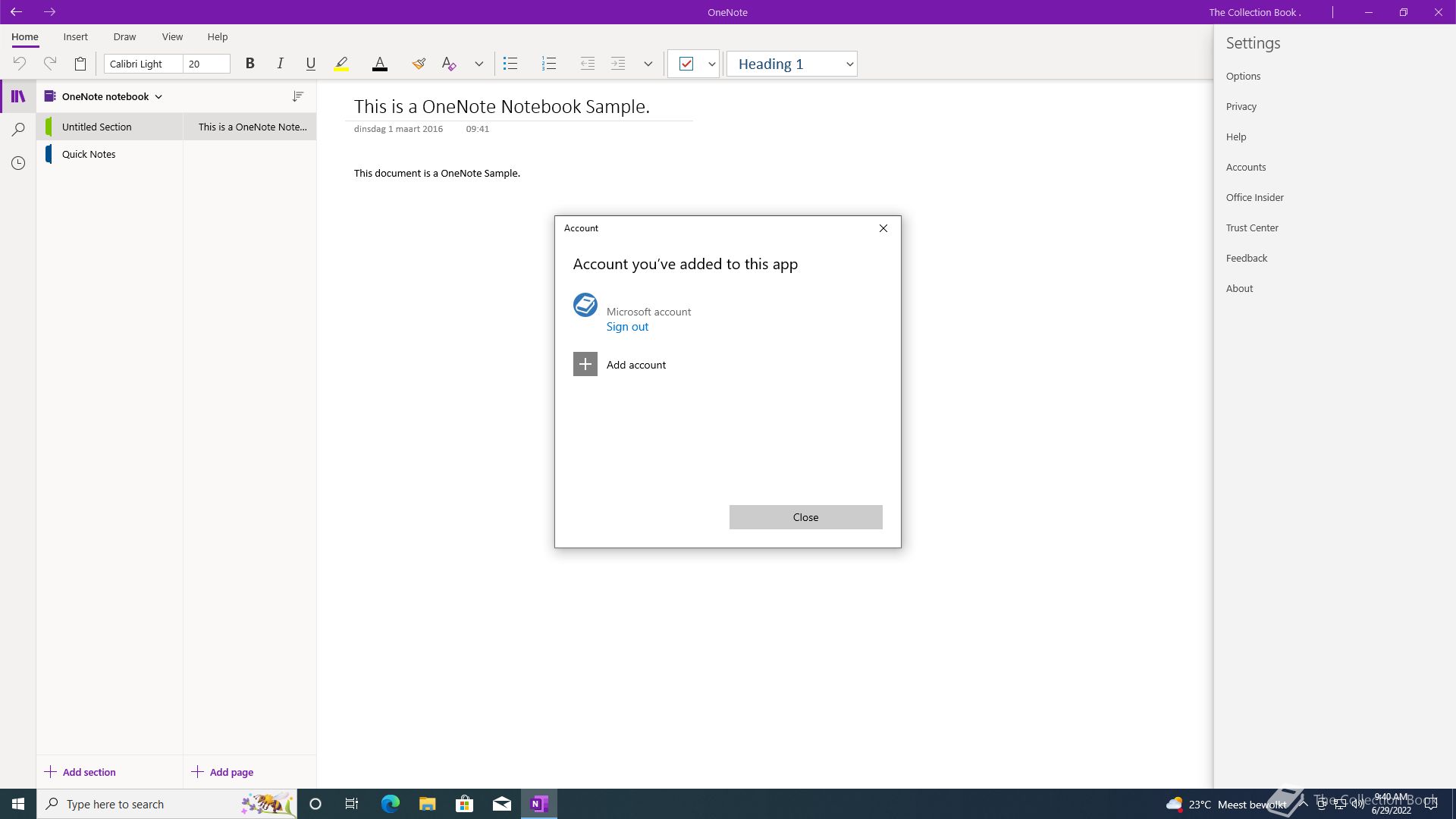This screenshot has width=1456, height=819.
Task: Click the Clear Formatting icon
Action: pyautogui.click(x=449, y=64)
